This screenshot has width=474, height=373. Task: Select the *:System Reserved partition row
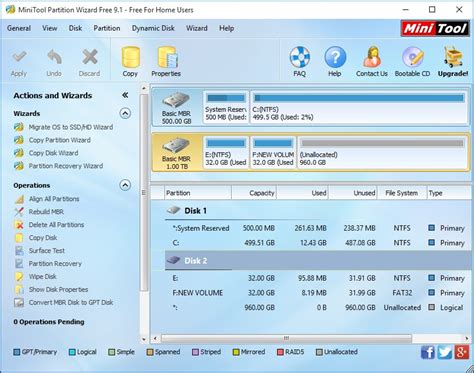coord(318,228)
